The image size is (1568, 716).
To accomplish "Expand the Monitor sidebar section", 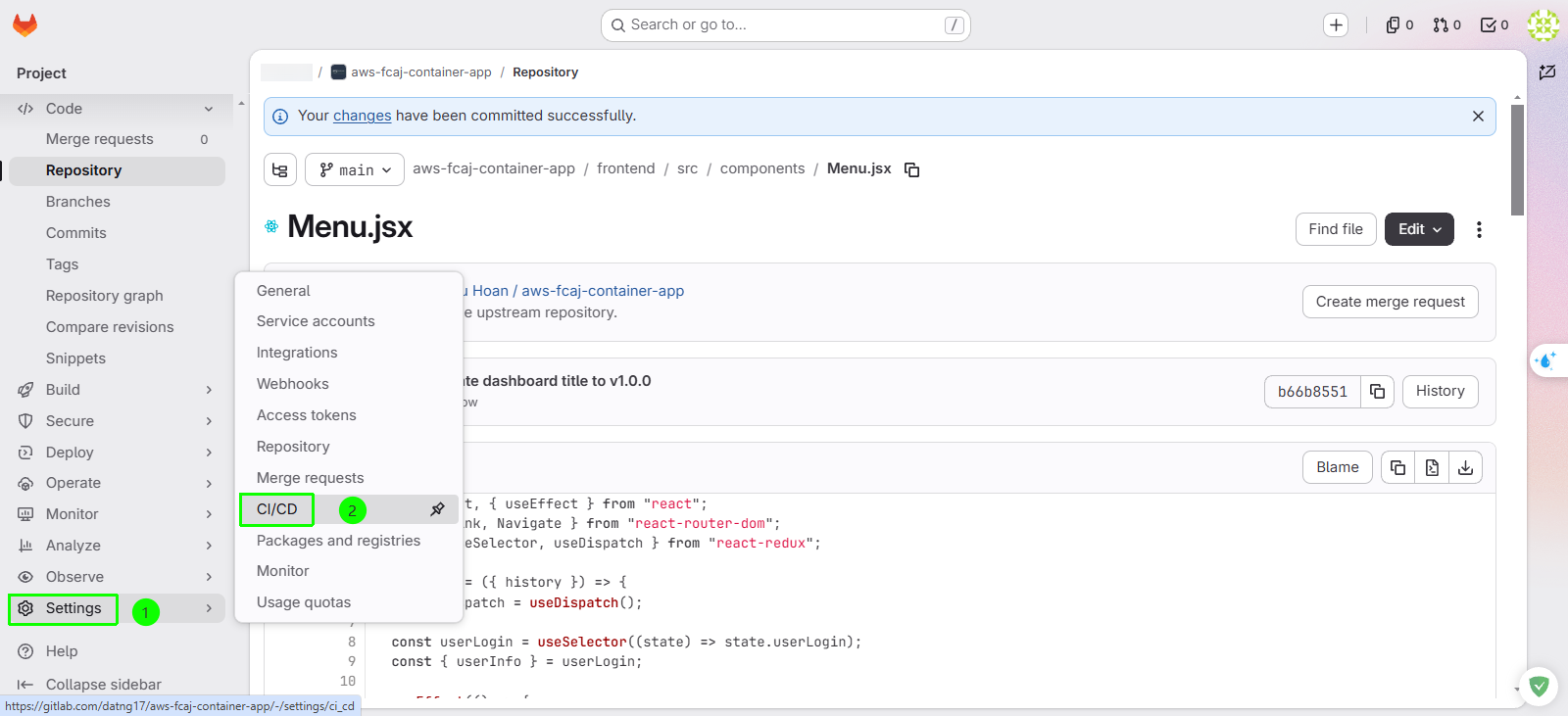I will click(117, 514).
